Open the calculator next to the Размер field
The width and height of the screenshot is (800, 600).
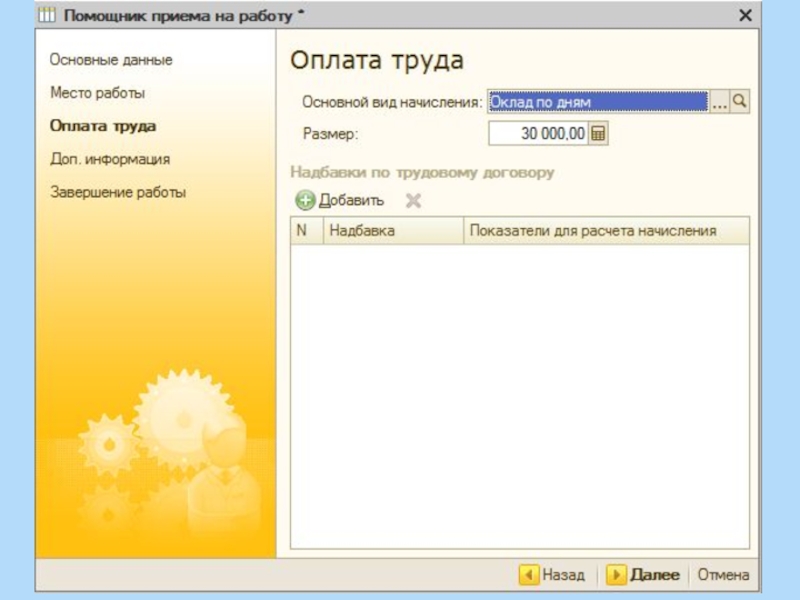click(599, 134)
